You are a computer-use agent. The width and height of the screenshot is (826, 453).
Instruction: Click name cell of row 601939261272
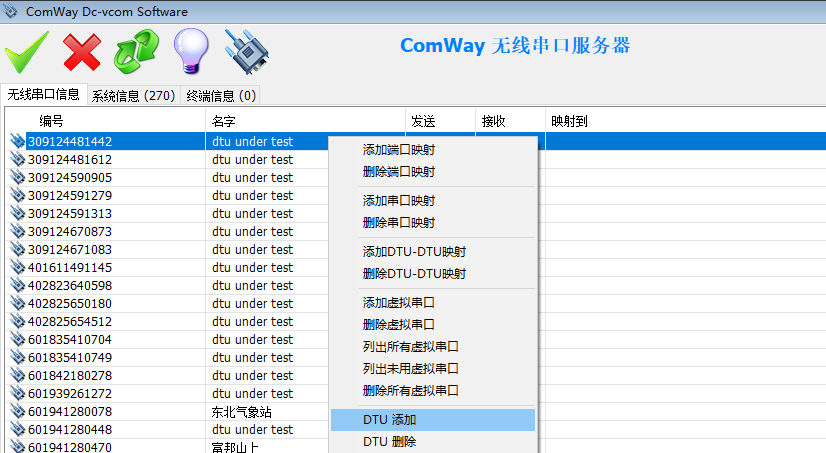click(x=252, y=393)
